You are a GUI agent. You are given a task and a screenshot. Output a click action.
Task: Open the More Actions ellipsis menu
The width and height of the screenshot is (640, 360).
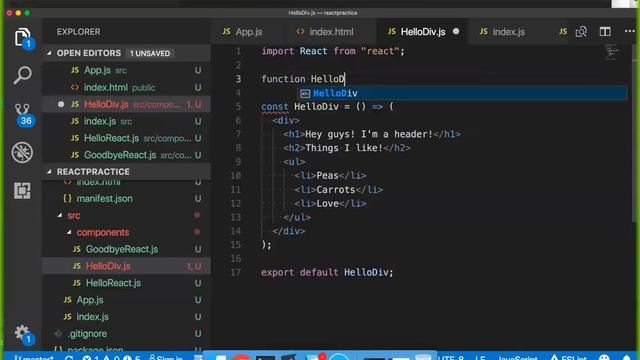coord(629,31)
